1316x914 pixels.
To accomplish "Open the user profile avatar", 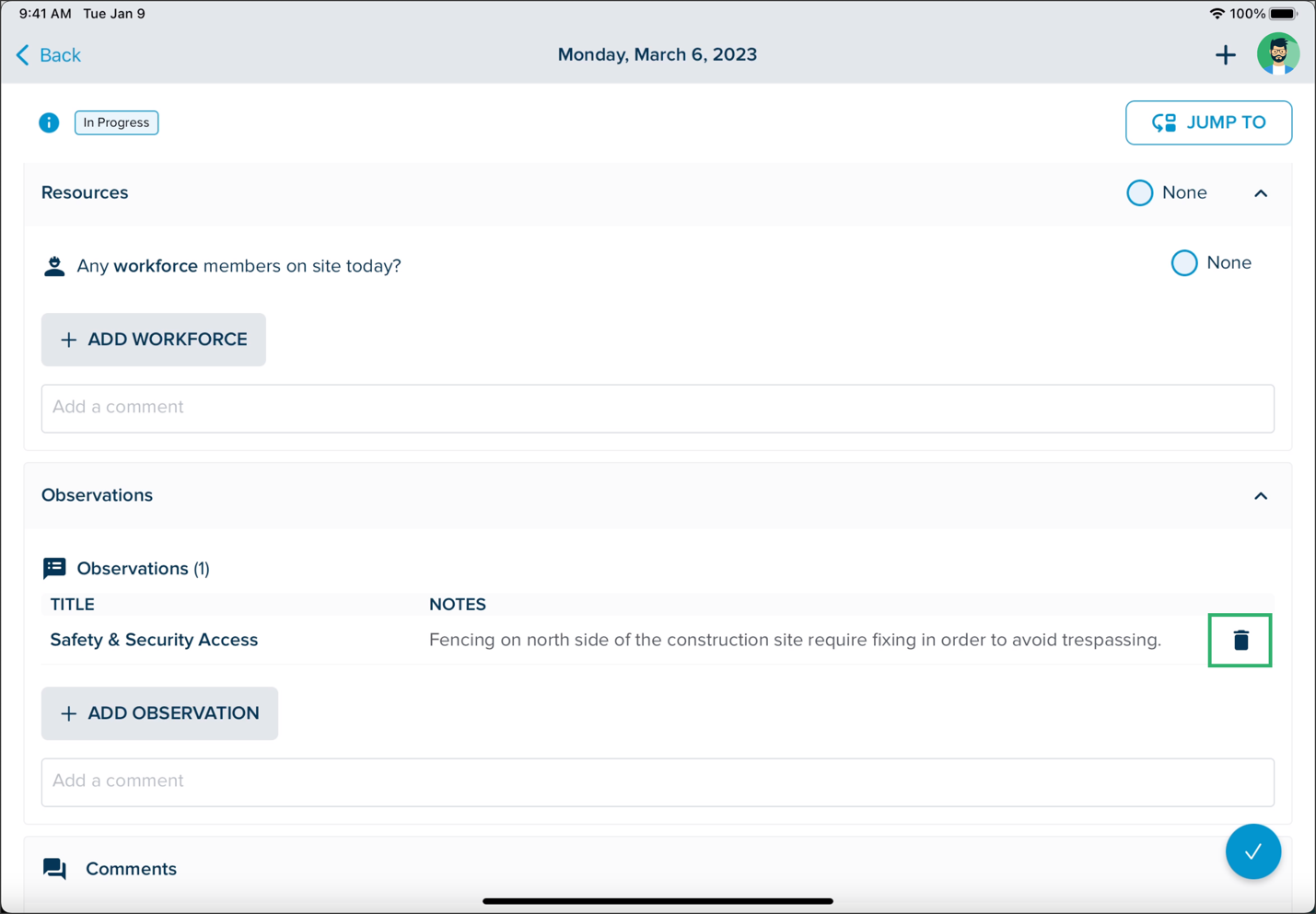I will click(1278, 54).
